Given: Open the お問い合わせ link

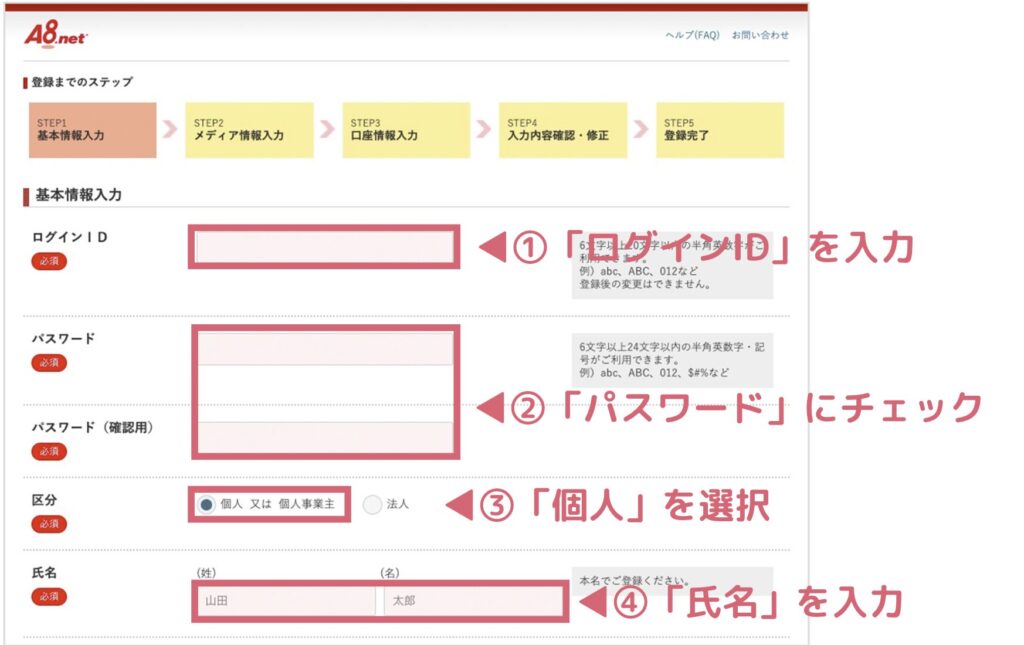Looking at the screenshot, I should [x=760, y=35].
